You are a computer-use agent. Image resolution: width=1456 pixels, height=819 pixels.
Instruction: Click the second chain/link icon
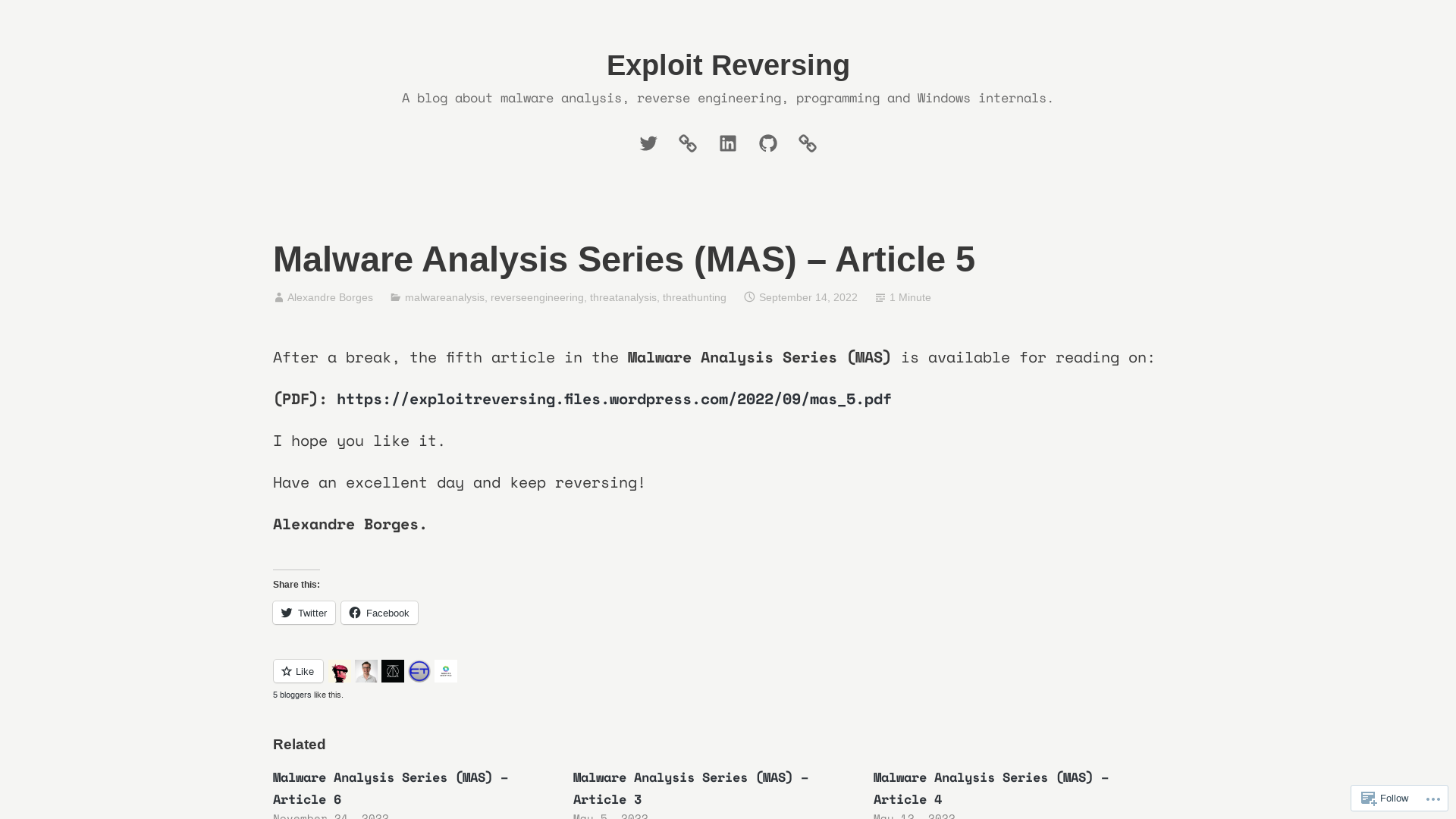click(807, 143)
